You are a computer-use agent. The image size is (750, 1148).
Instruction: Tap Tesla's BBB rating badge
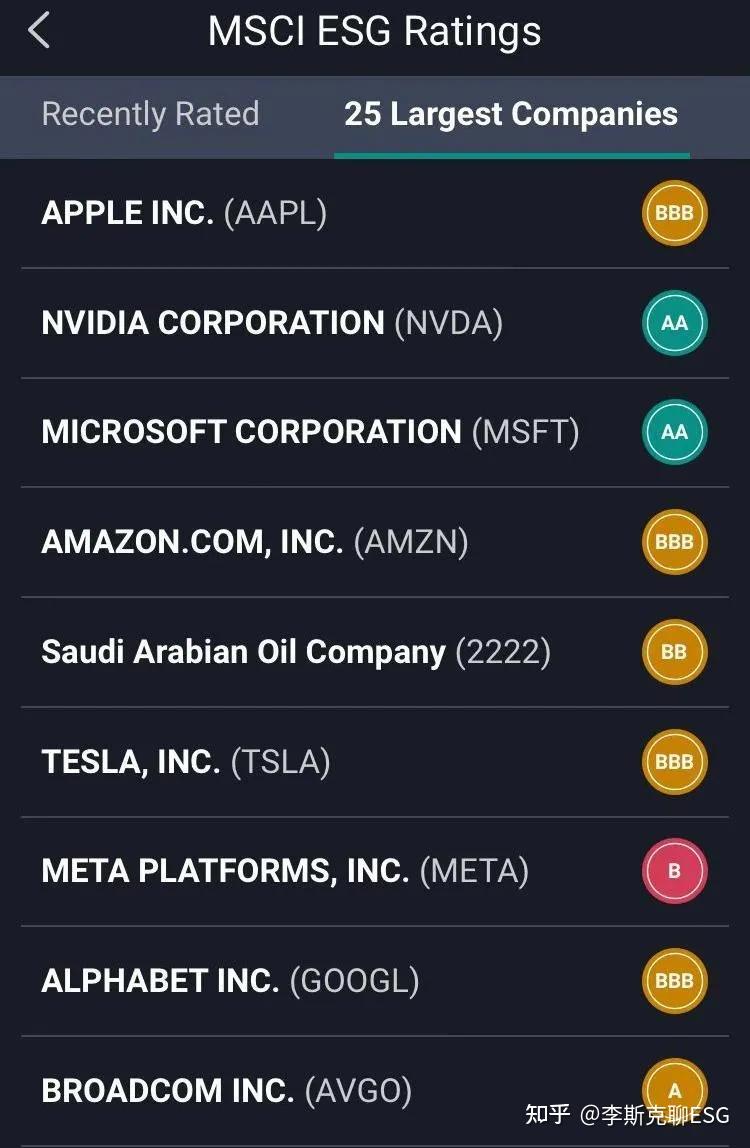[x=674, y=762]
